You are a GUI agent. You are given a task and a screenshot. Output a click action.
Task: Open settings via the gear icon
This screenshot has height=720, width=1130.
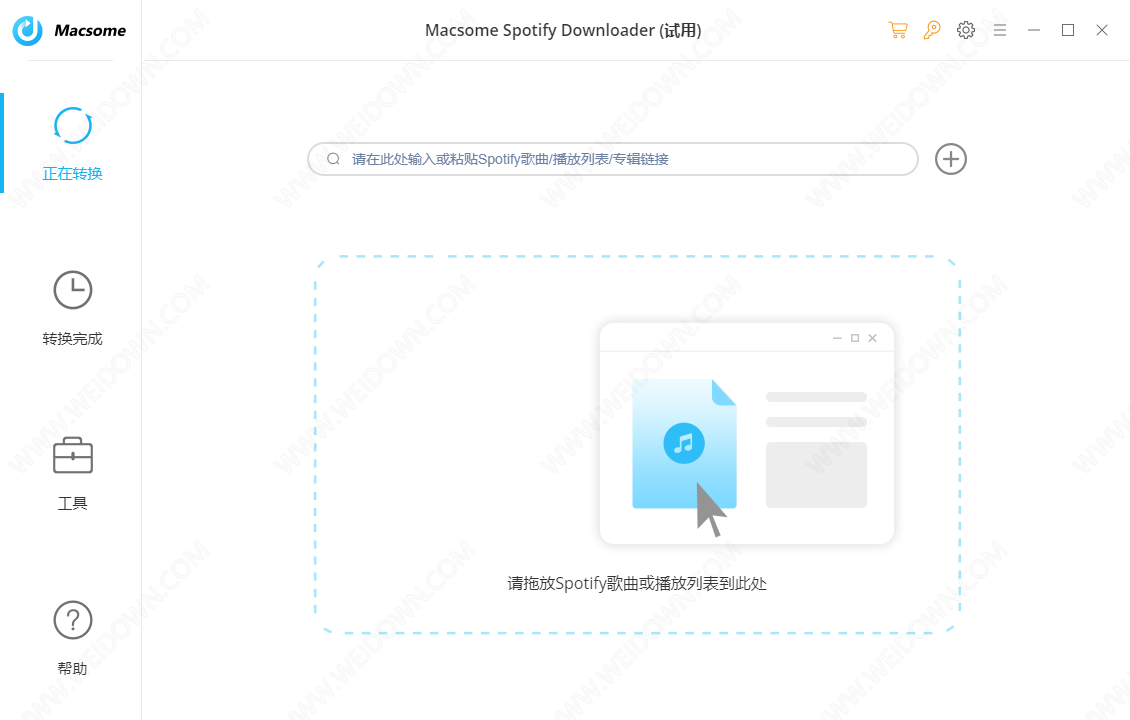coord(966,30)
